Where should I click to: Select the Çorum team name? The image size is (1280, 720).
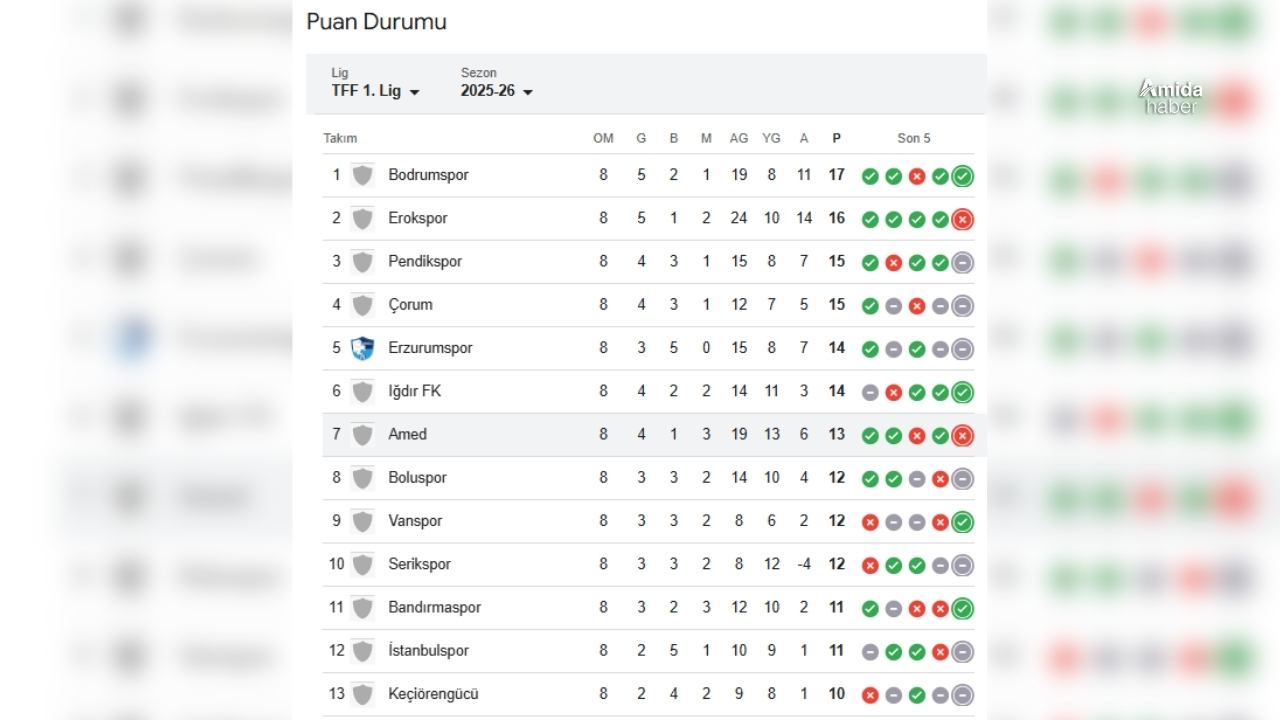[x=410, y=304]
